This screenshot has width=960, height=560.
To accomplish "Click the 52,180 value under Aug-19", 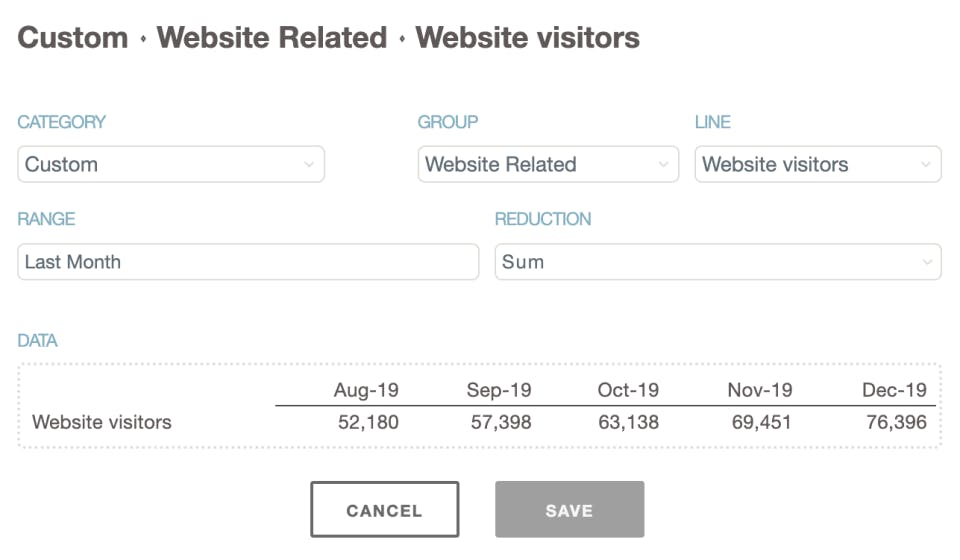I will [x=368, y=422].
